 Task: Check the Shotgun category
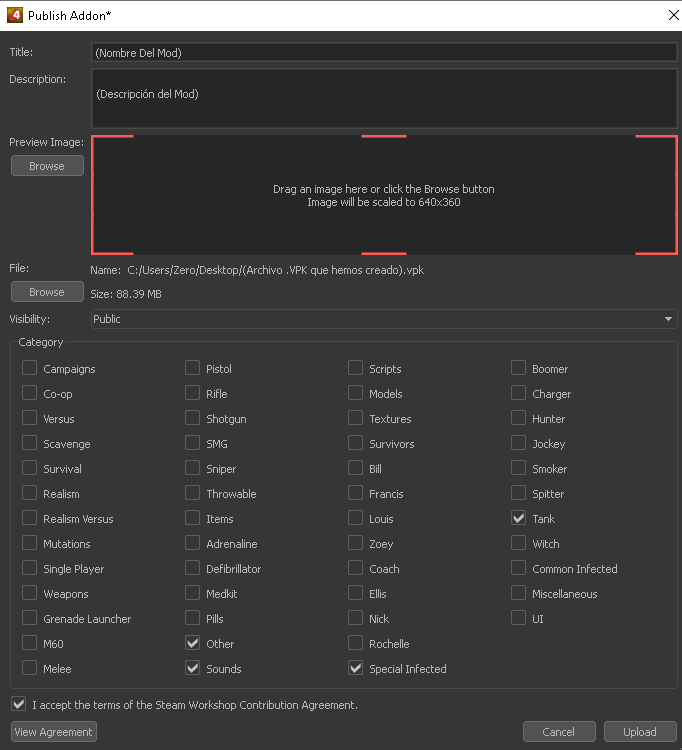coord(192,419)
